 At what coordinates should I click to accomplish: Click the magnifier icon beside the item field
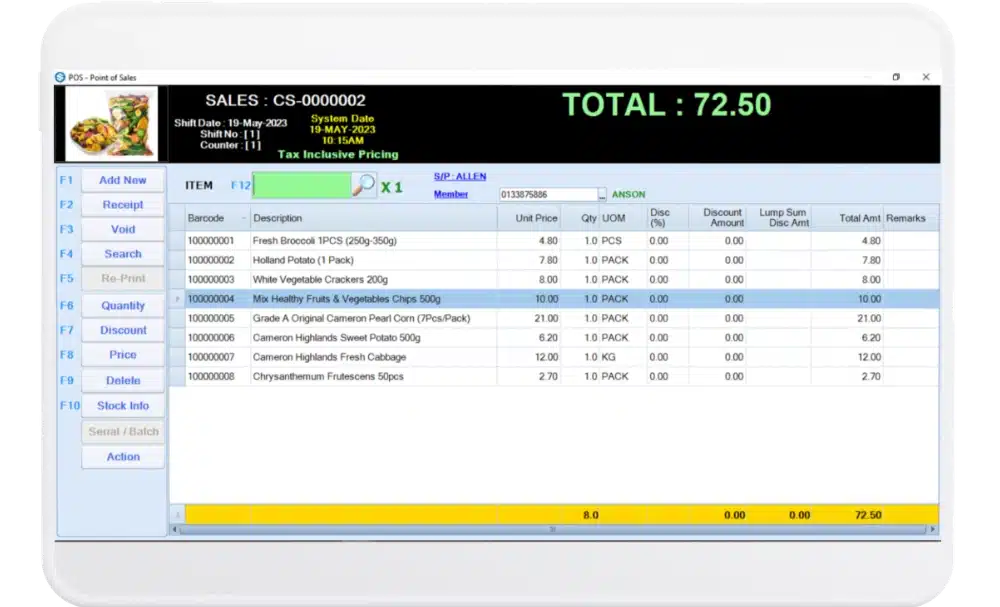coord(364,185)
